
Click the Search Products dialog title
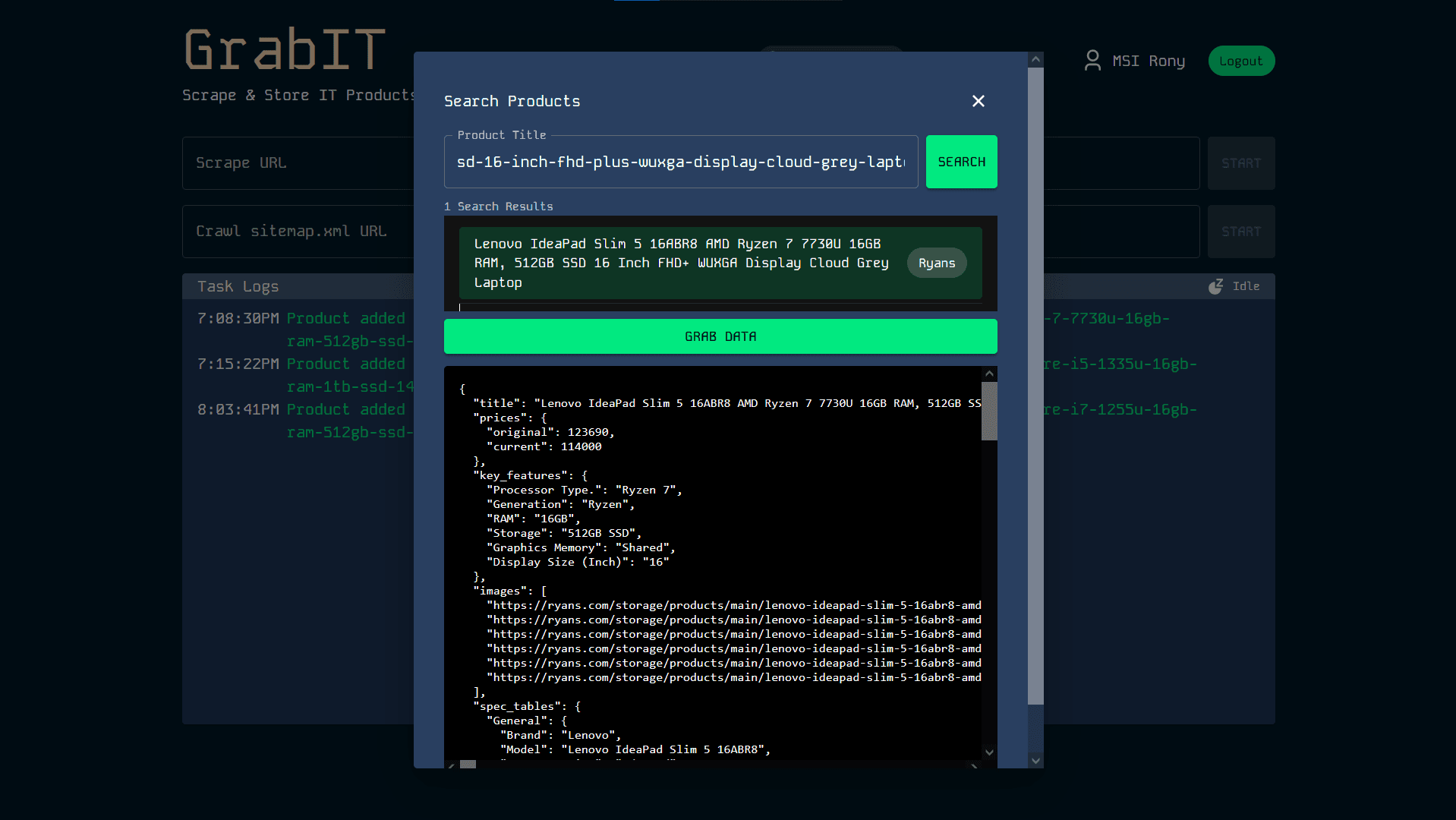512,101
